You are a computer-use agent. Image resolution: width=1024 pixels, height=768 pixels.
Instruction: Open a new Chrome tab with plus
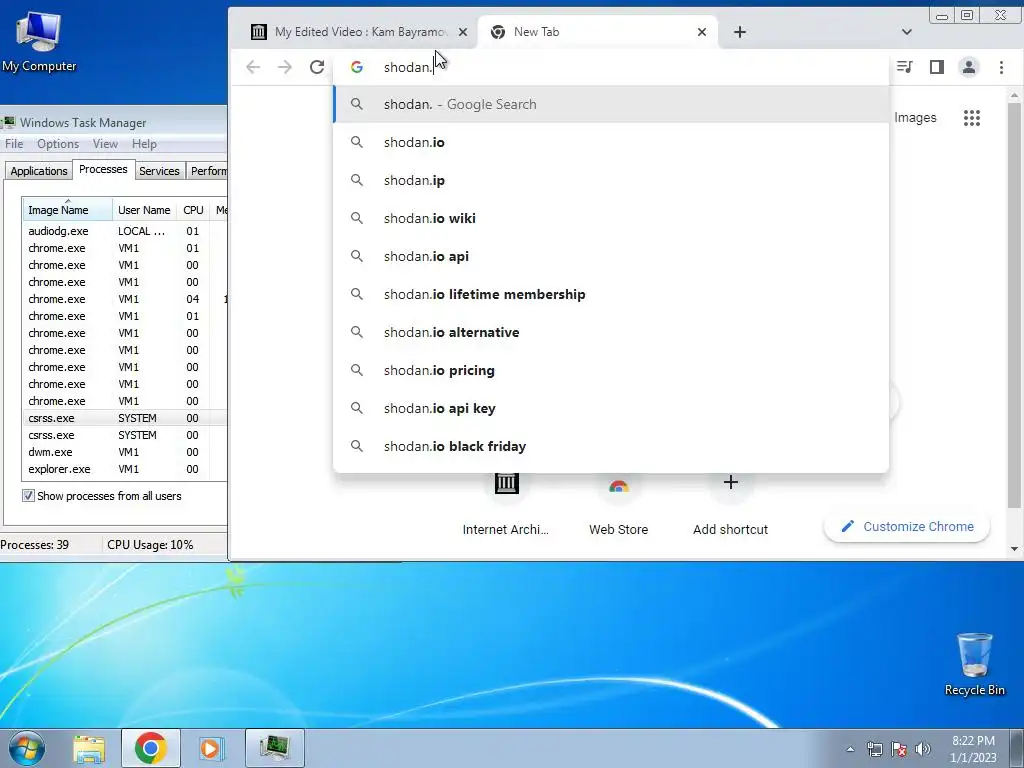(x=739, y=32)
